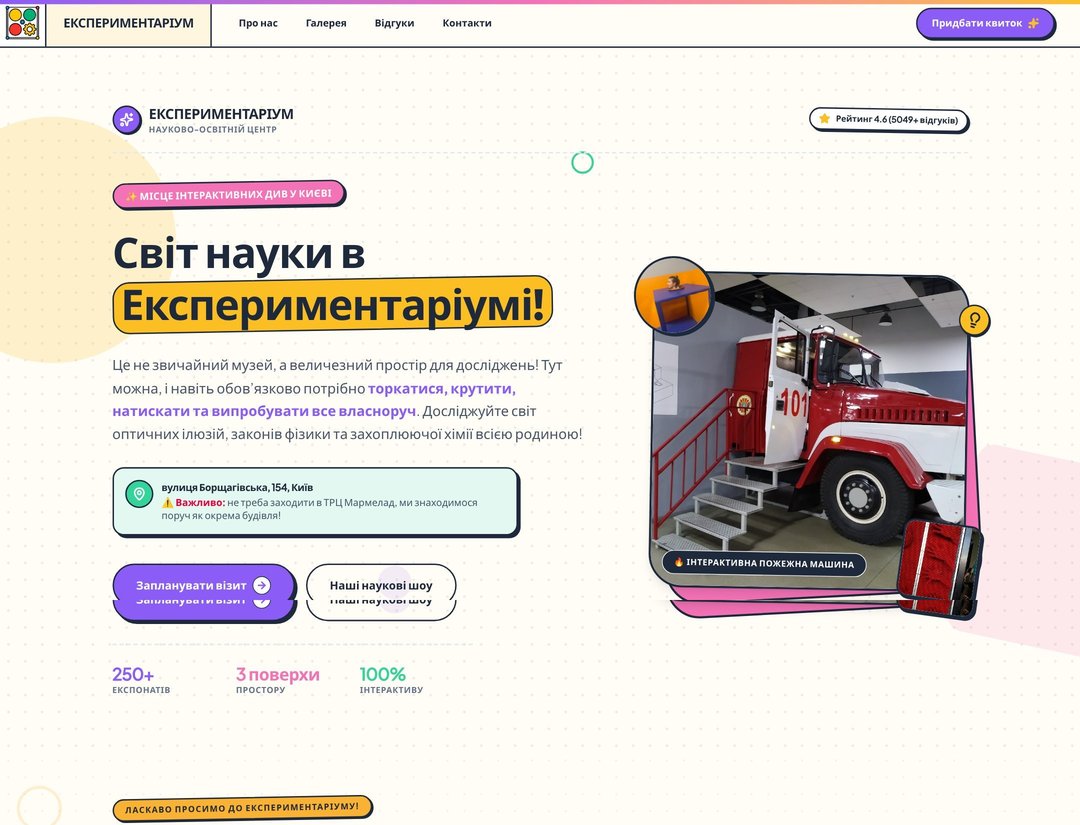The height and width of the screenshot is (825, 1080).
Task: Click the 250+ експонатів statistic
Action: (x=141, y=680)
